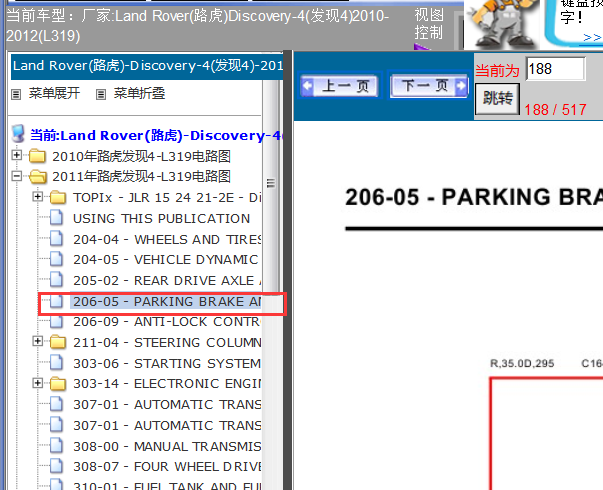Click the 菜单折叠 list icon
Image resolution: width=603 pixels, height=490 pixels.
(x=101, y=94)
